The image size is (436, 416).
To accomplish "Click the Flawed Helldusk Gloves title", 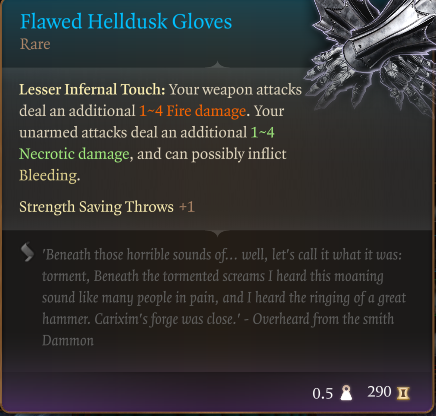I will (126, 22).
